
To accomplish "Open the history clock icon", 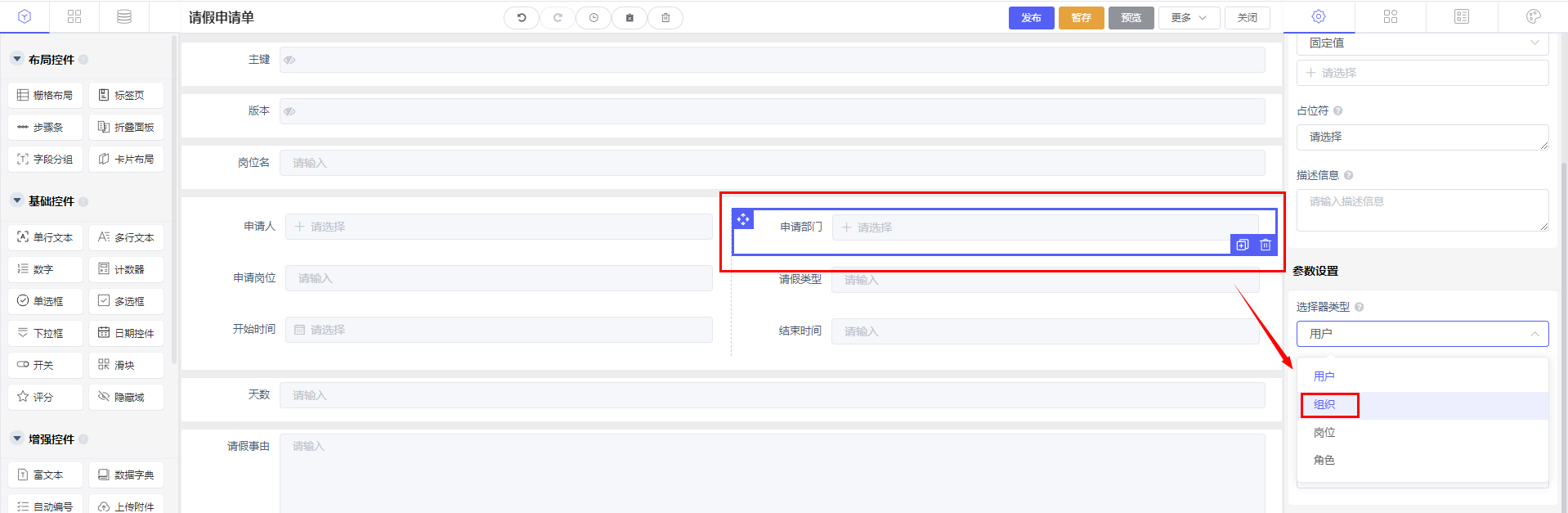I will pos(594,18).
